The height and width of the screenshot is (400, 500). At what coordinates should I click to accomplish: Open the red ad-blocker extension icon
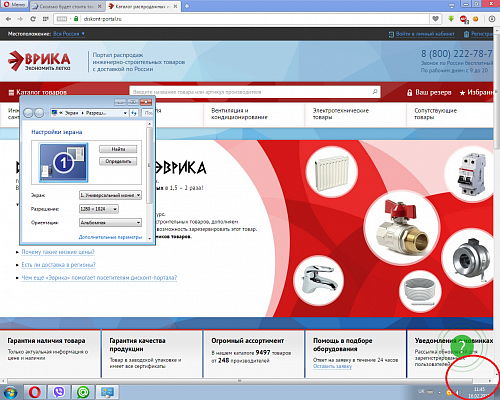click(x=464, y=19)
